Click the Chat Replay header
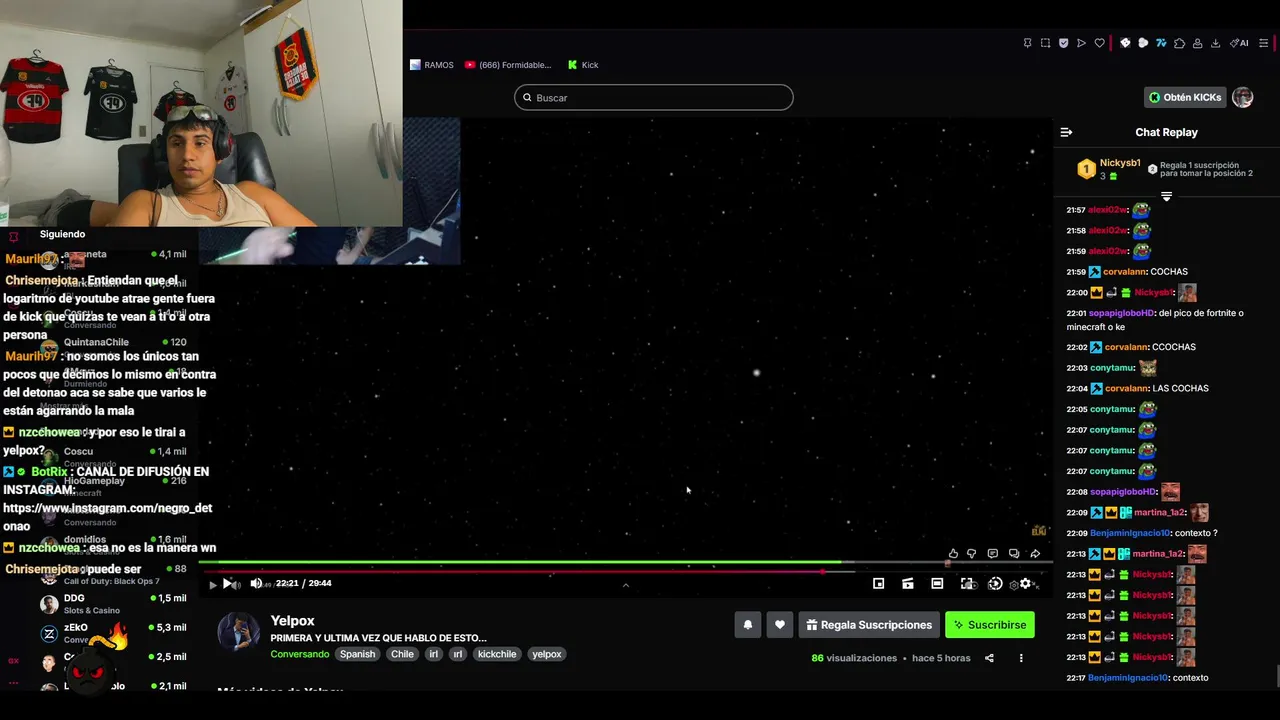This screenshot has width=1280, height=720. tap(1166, 132)
